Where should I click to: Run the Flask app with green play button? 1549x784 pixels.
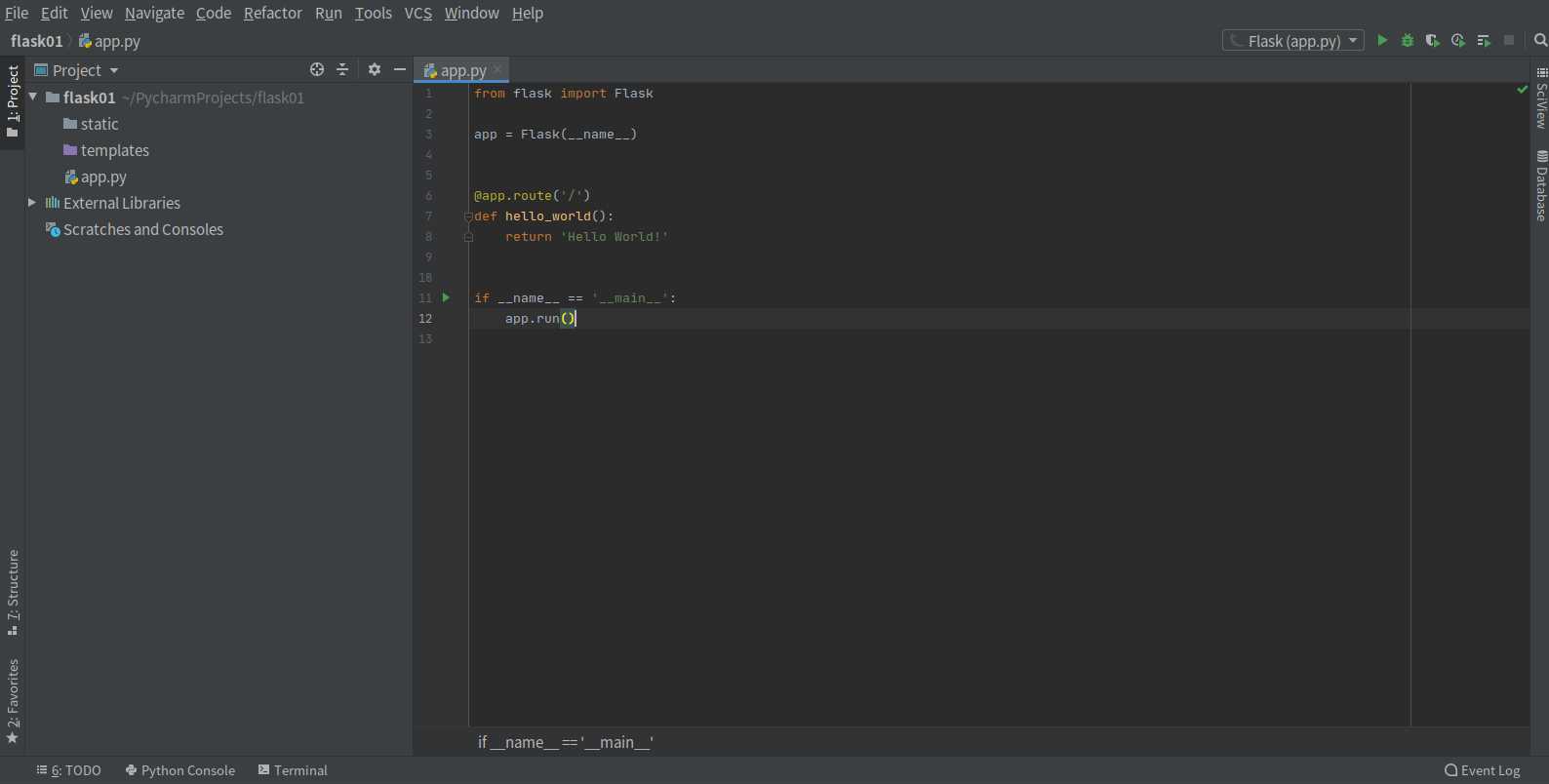1382,40
